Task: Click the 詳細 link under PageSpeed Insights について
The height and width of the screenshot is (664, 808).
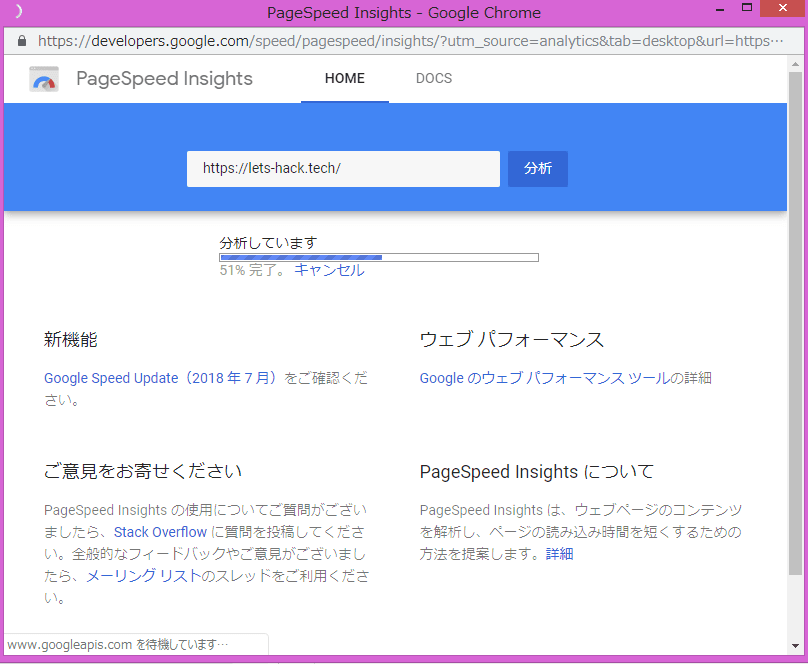Action: click(x=559, y=554)
